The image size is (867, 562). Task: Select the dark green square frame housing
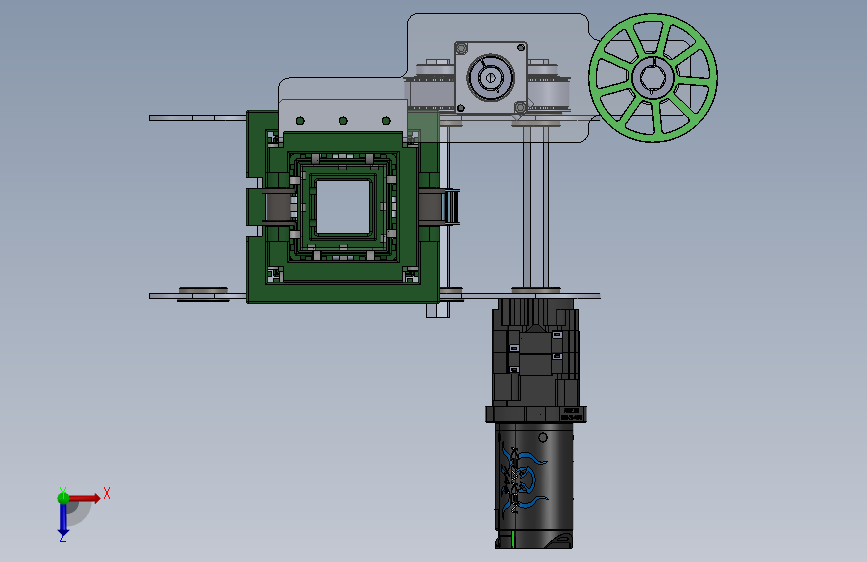(343, 207)
